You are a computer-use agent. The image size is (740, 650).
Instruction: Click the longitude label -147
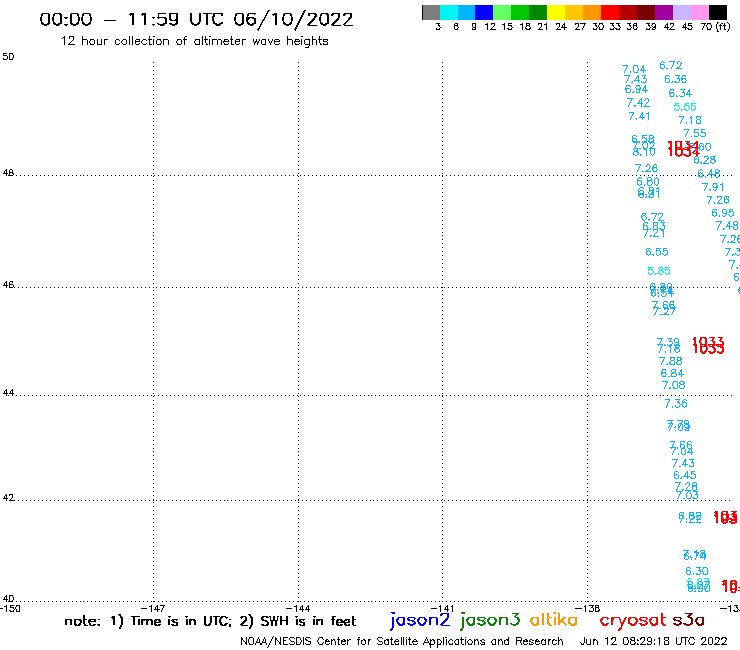(153, 608)
